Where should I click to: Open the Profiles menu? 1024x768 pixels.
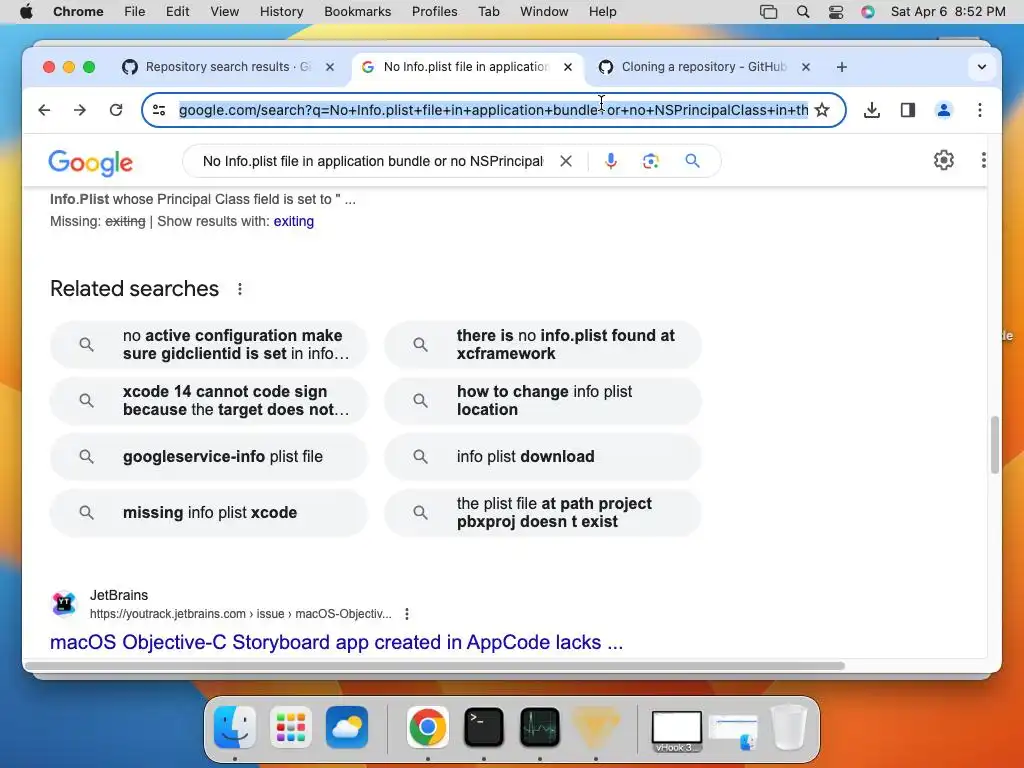[434, 12]
